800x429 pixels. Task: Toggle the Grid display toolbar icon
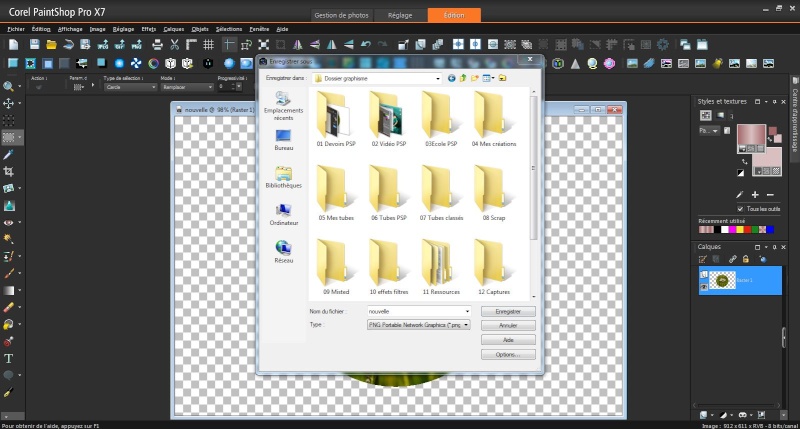pos(208,45)
